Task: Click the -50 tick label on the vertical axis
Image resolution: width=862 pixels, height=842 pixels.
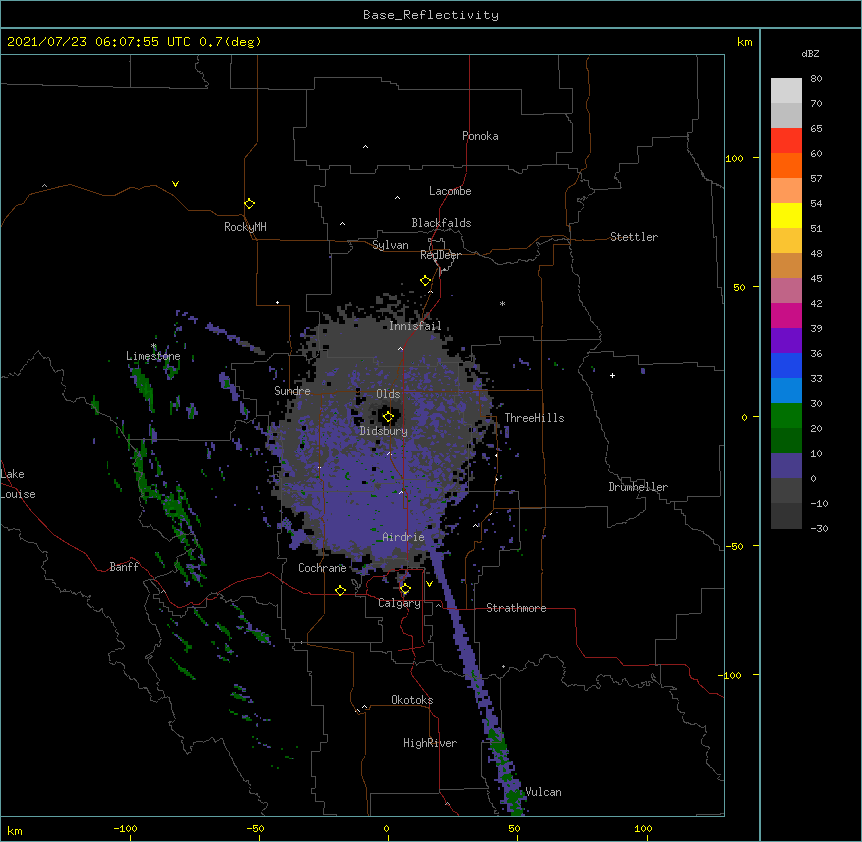Action: tap(734, 546)
